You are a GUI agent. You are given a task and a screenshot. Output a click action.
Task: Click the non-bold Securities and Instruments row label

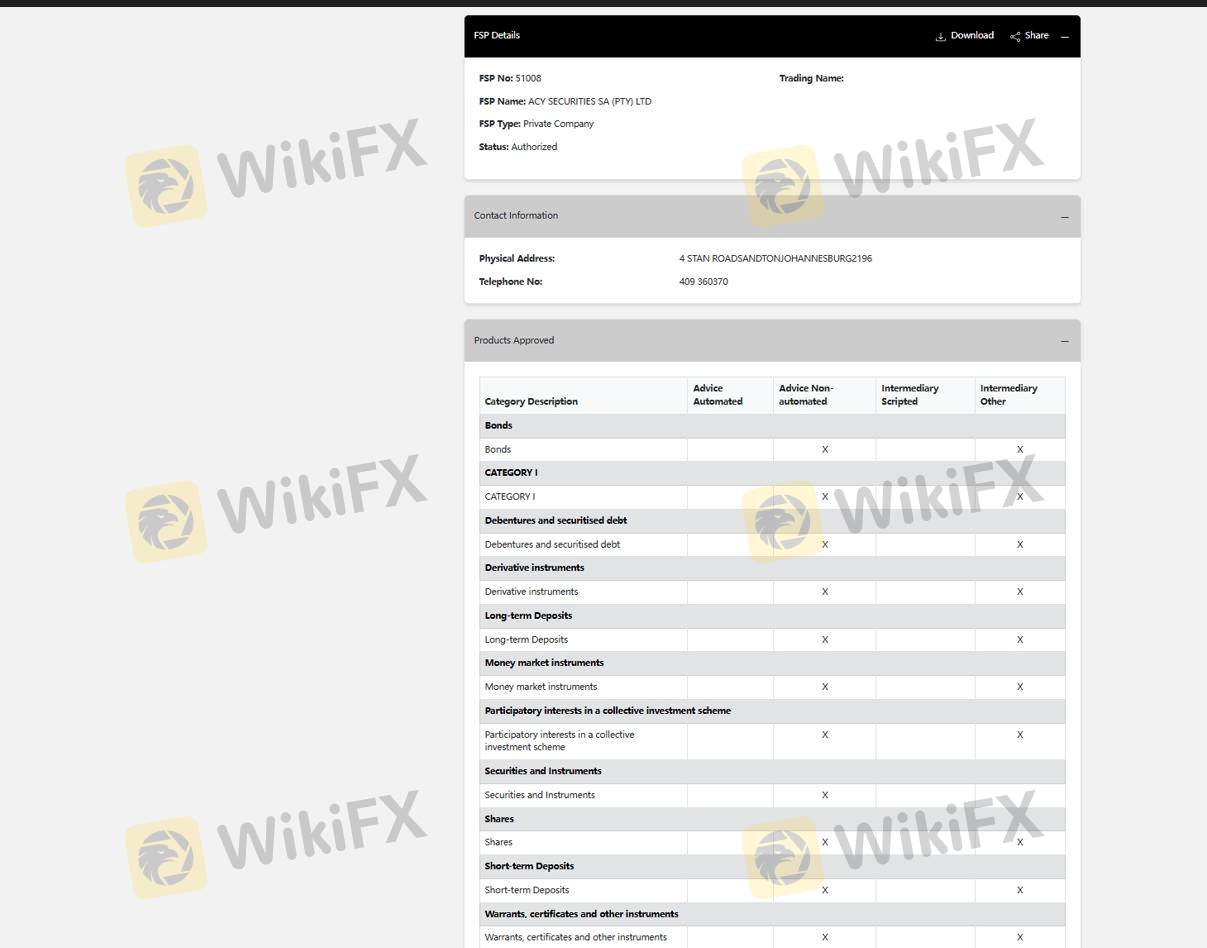click(540, 795)
